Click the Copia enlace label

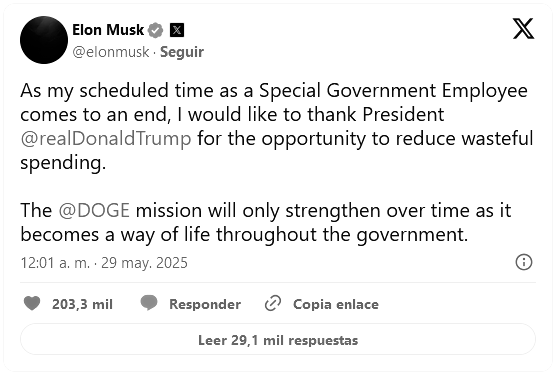tap(336, 304)
